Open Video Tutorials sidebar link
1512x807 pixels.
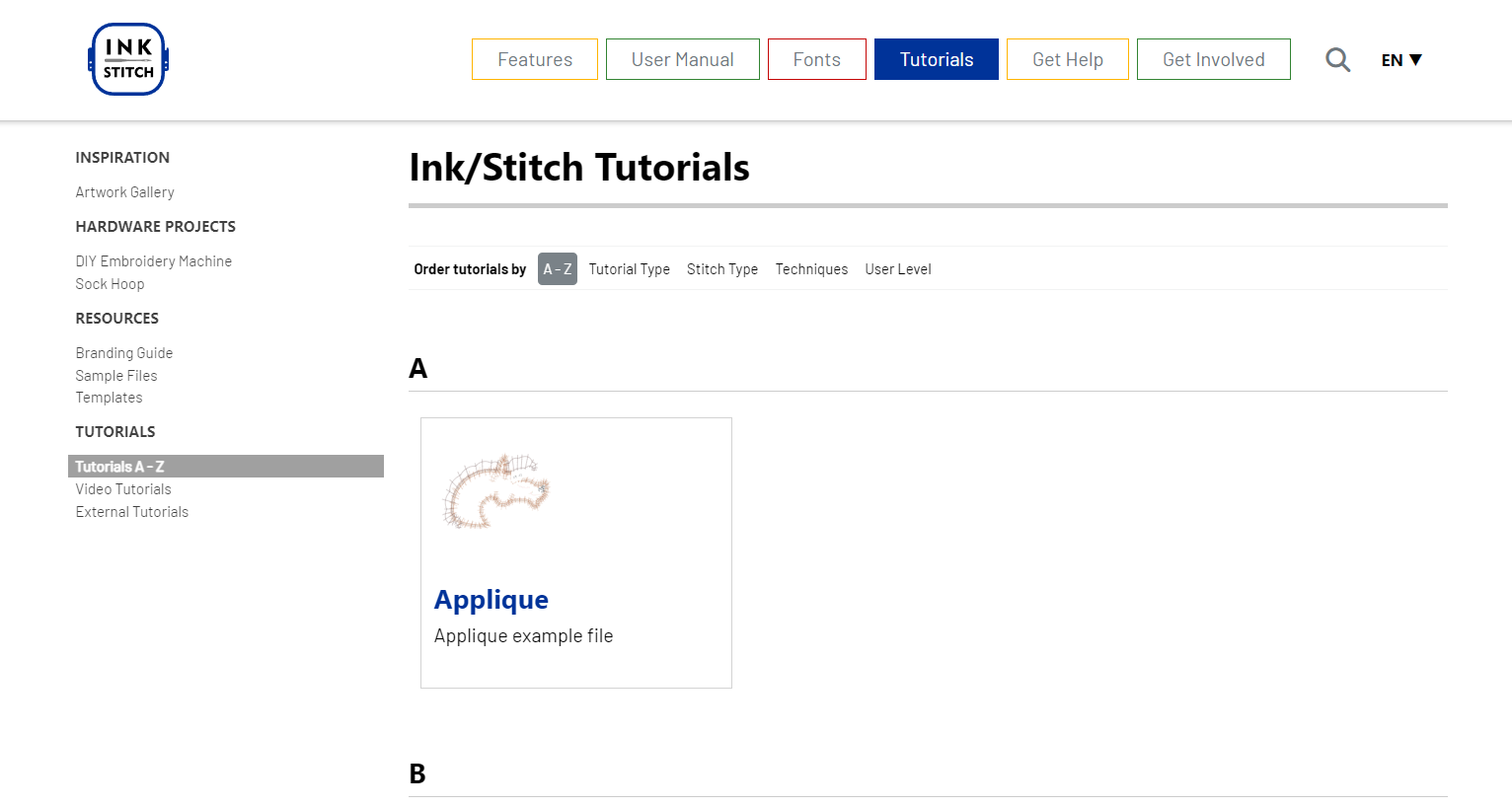(x=123, y=489)
